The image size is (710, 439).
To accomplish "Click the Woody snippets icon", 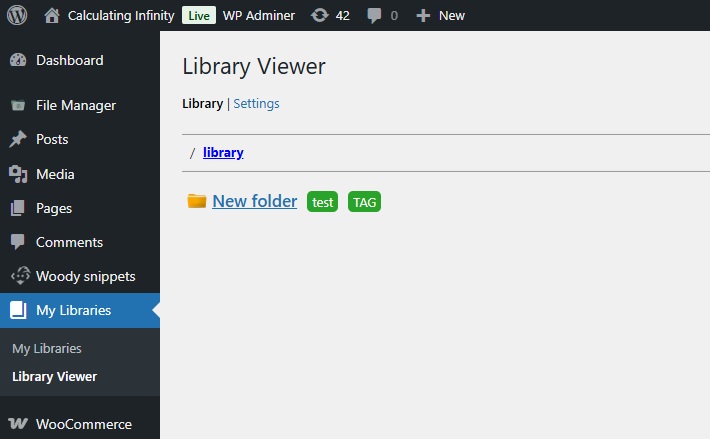I will pos(20,276).
